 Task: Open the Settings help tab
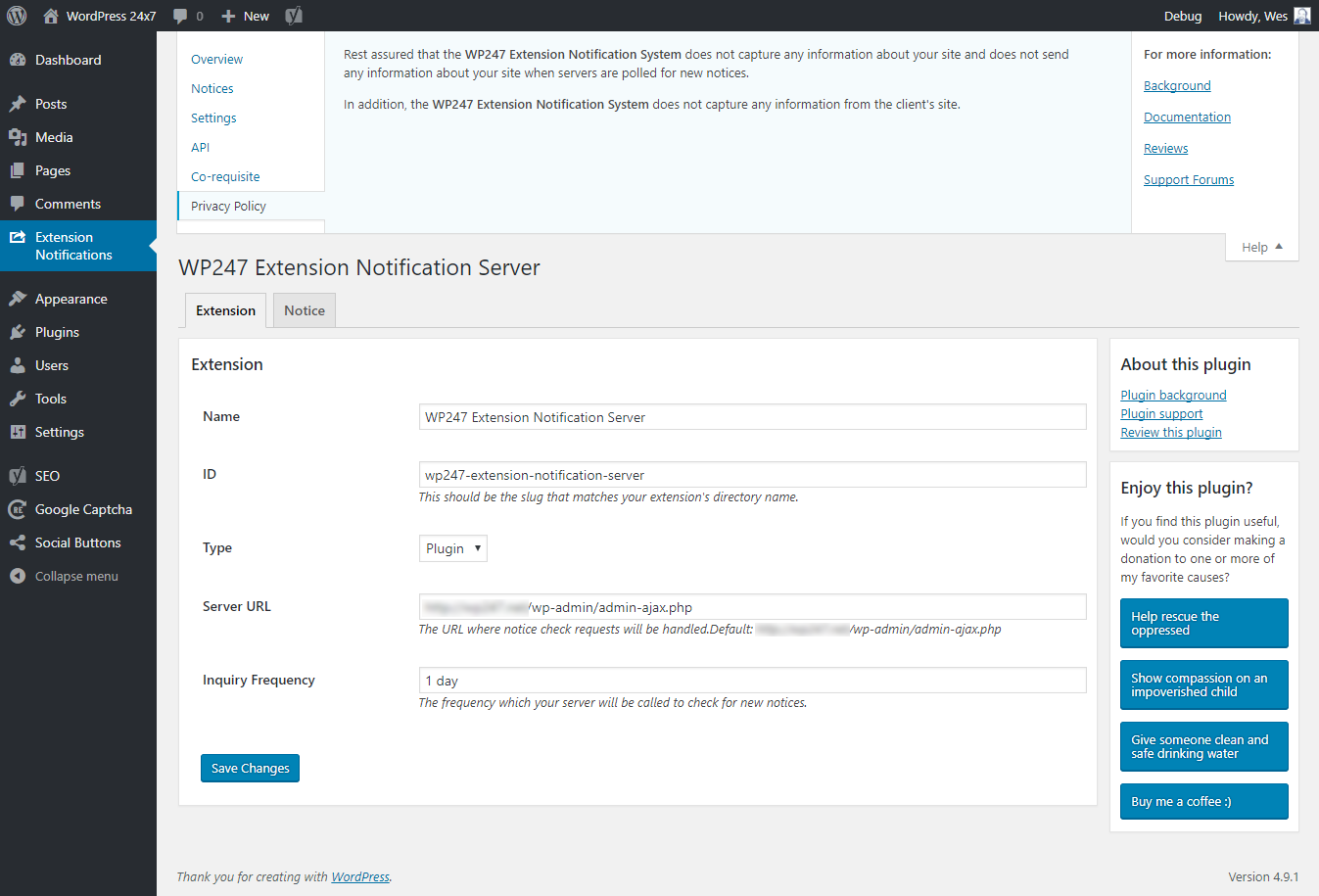[x=213, y=118]
